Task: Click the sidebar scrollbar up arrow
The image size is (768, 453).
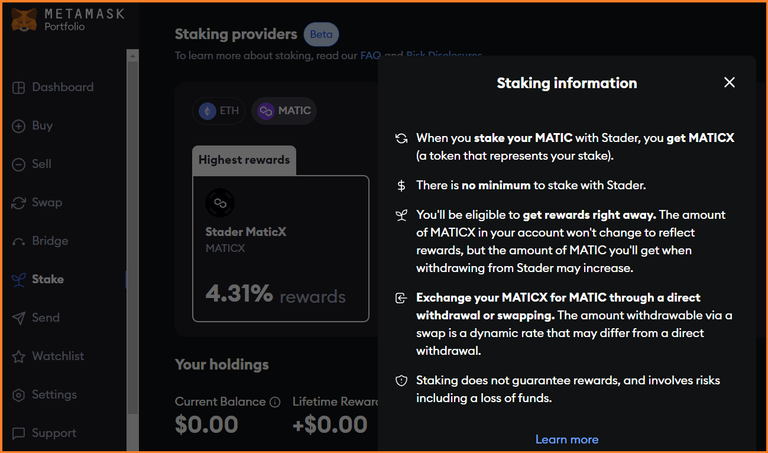Action: pos(132,56)
